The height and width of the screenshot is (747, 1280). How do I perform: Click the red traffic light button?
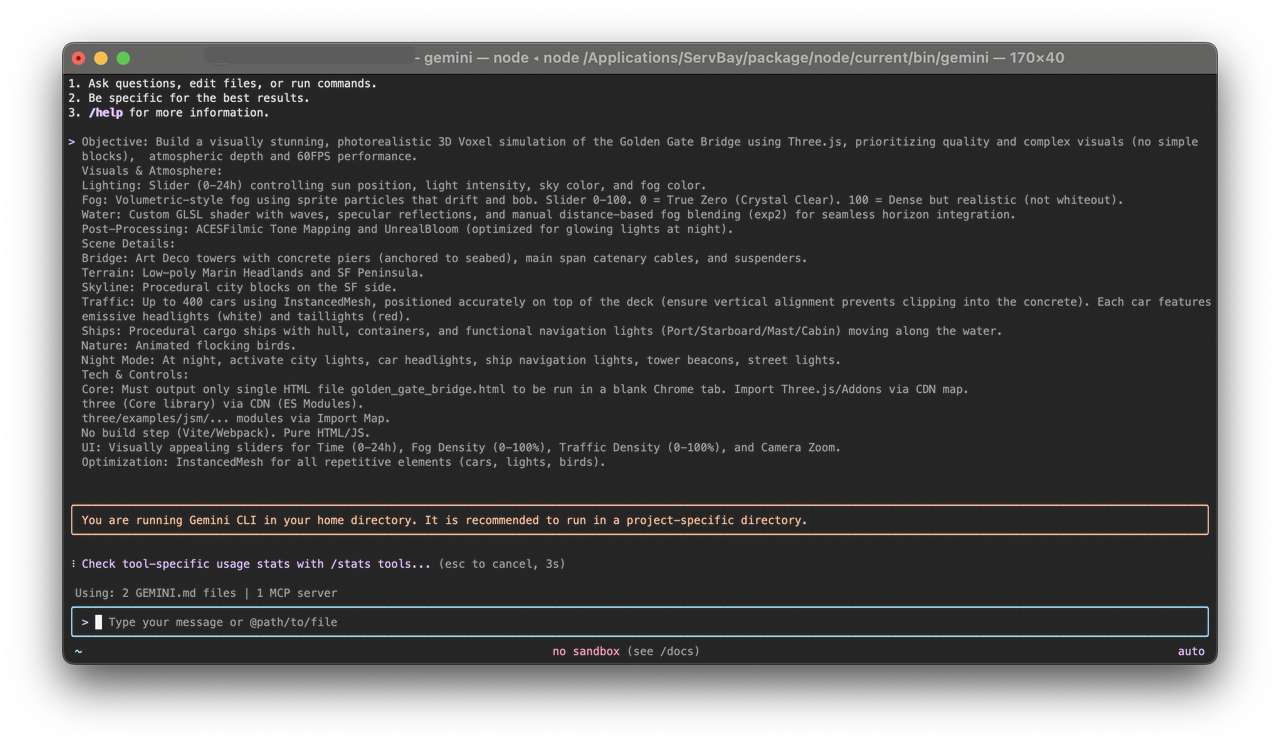coord(78,58)
